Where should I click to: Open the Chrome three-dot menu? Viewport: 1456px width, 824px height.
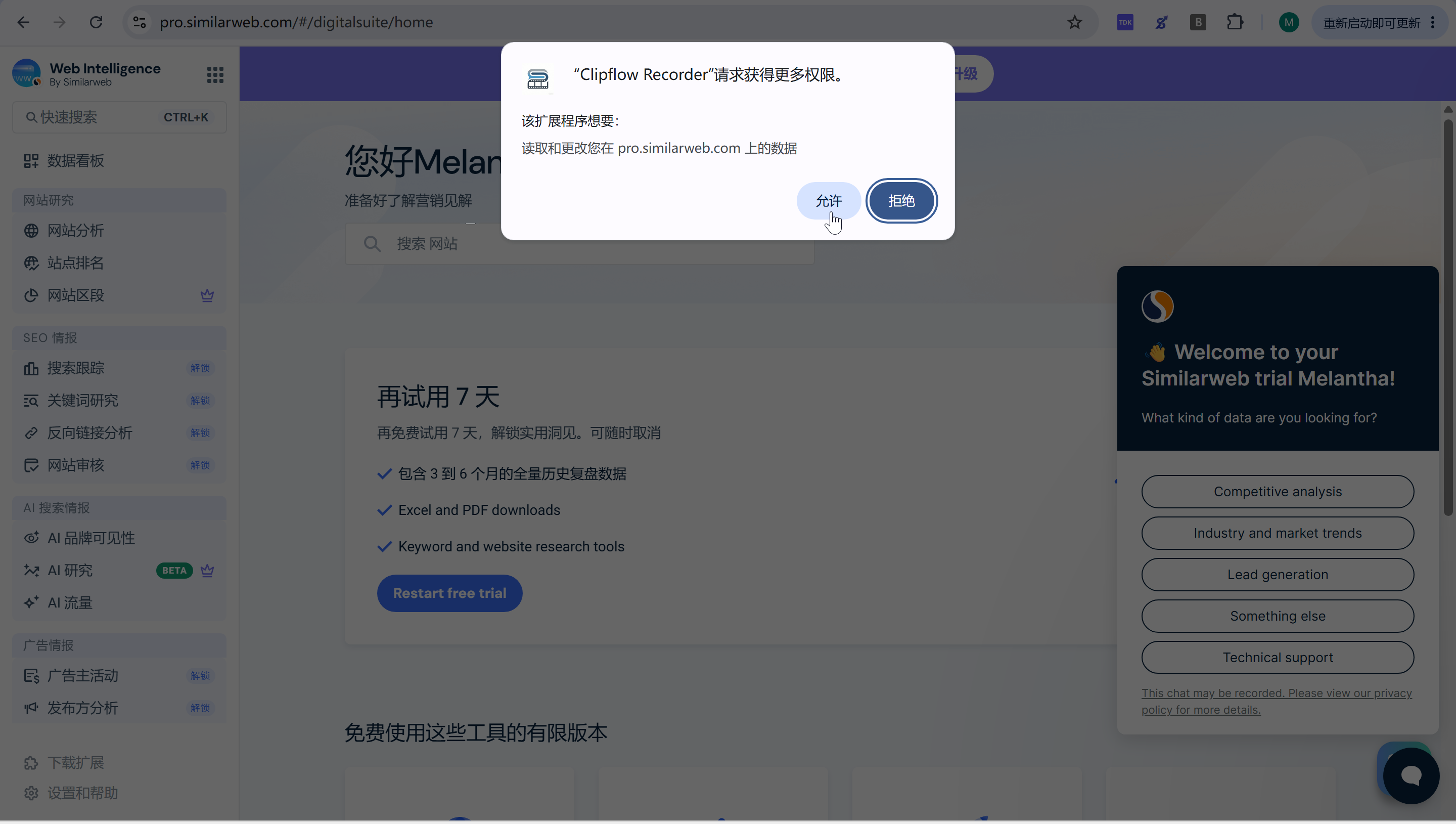1433,22
